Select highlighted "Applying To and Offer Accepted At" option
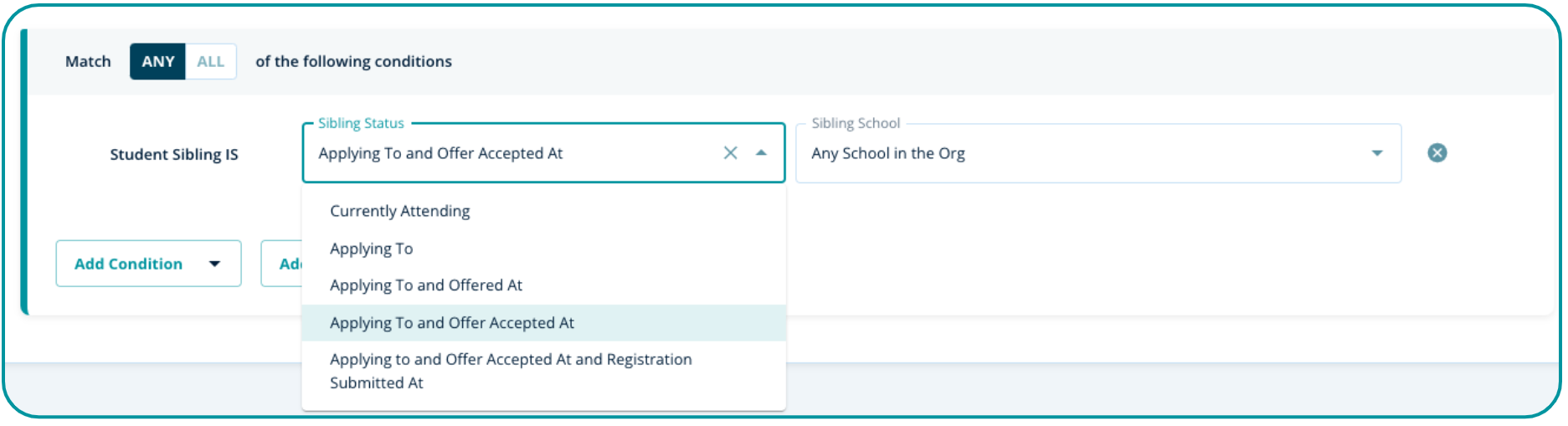The image size is (1568, 426). coord(452,323)
